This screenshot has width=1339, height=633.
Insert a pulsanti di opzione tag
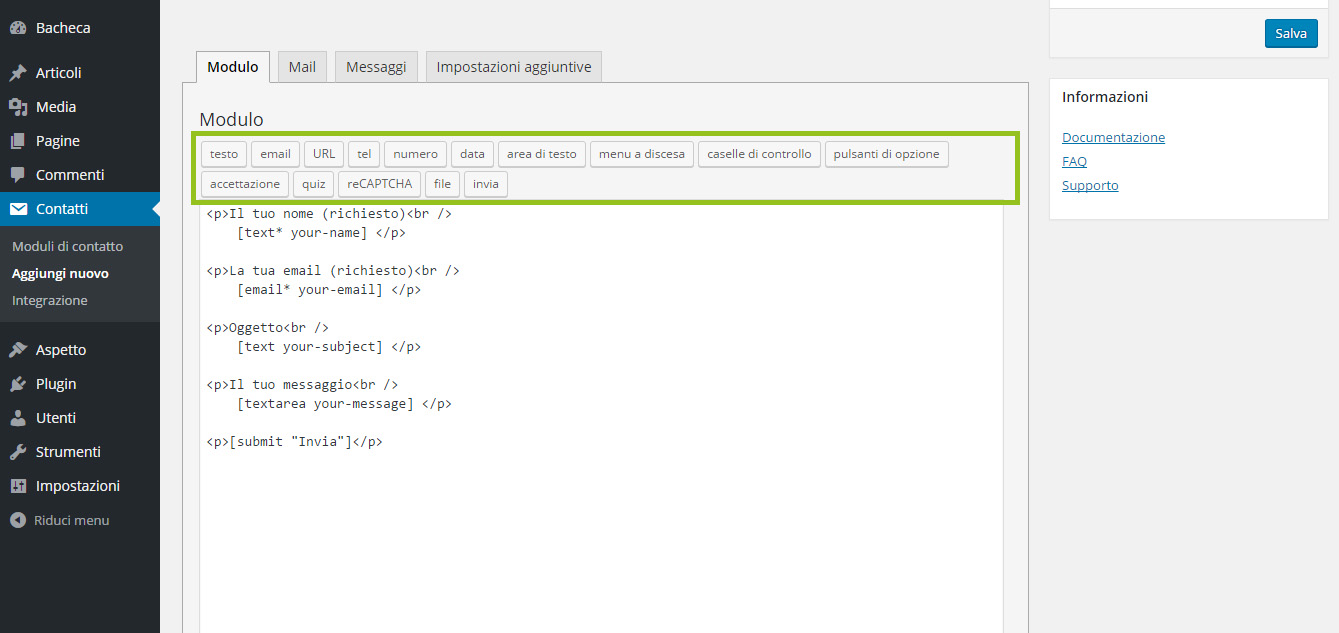point(886,154)
